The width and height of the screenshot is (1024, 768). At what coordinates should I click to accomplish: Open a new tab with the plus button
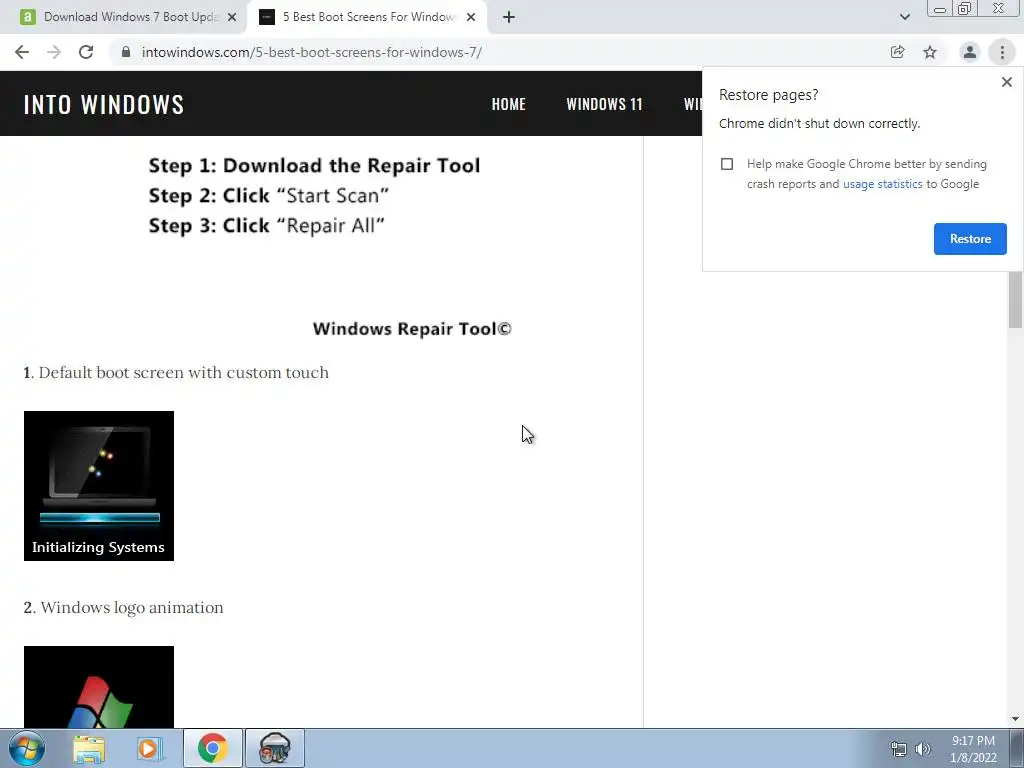click(509, 17)
